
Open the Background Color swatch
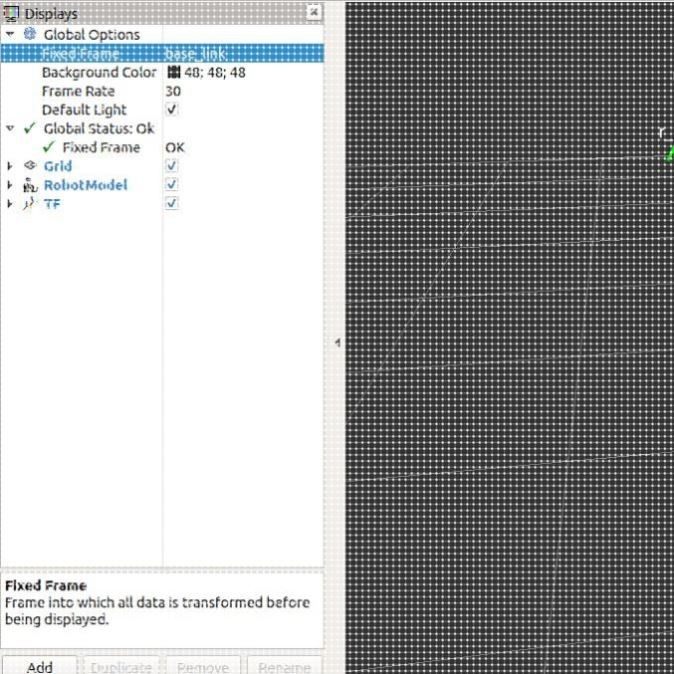tap(173, 72)
